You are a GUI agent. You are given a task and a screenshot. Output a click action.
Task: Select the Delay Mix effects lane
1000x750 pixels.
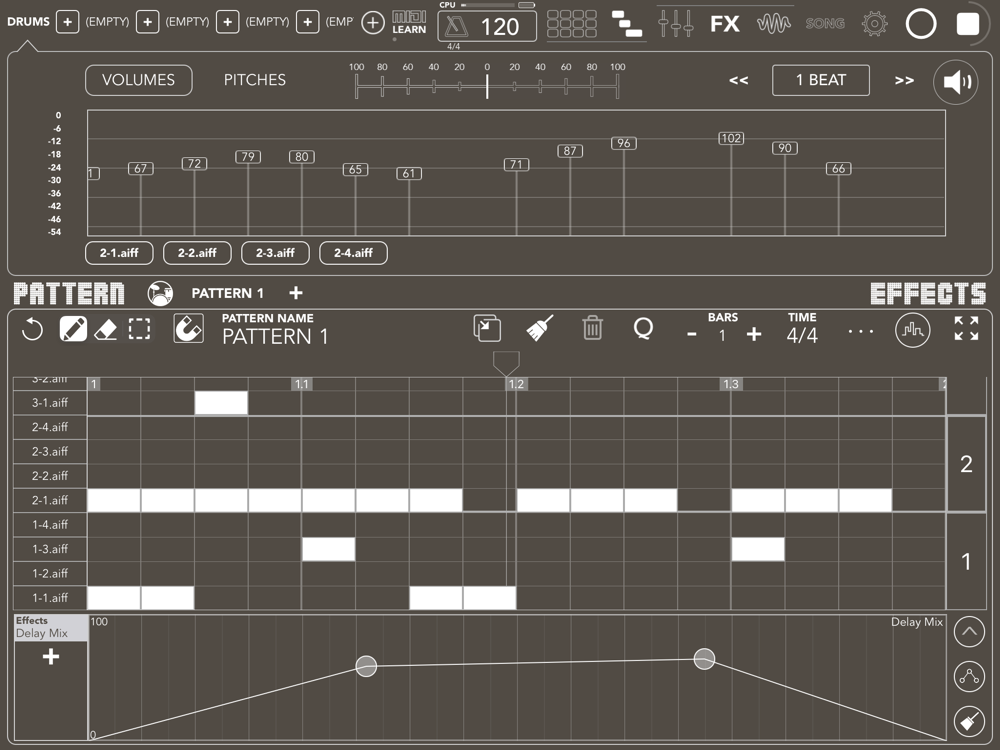pos(51,628)
